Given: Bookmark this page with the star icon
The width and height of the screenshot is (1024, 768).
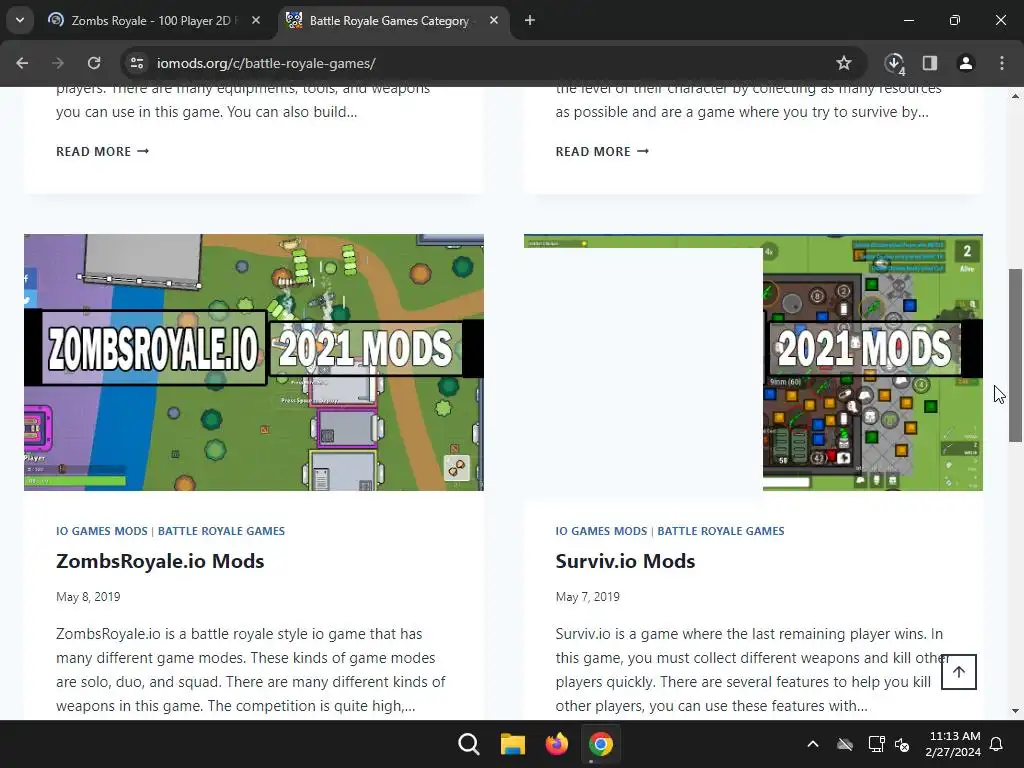Looking at the screenshot, I should click(x=844, y=63).
